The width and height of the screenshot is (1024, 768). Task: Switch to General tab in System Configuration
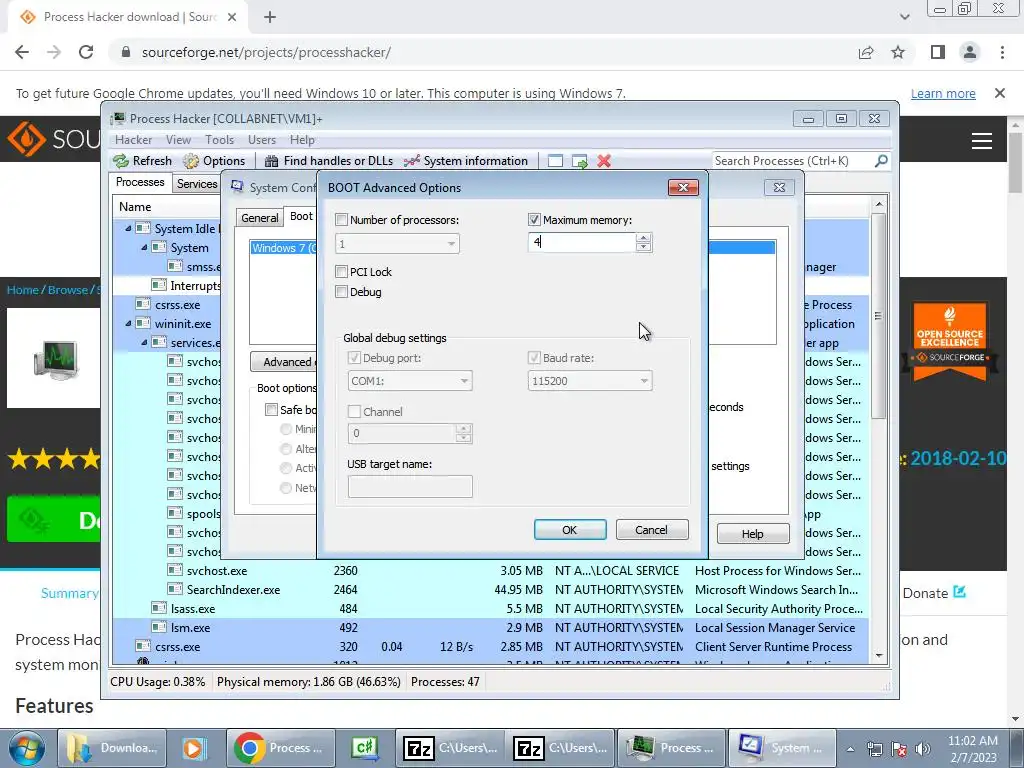(x=259, y=218)
